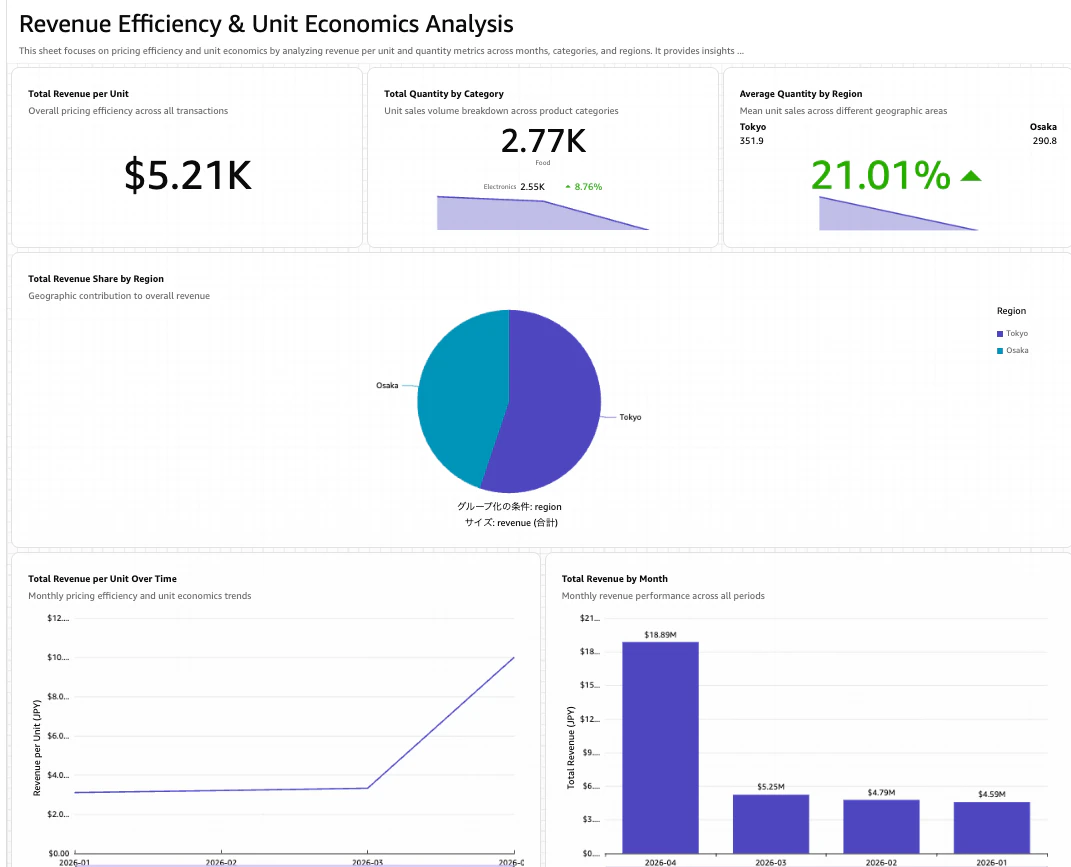Click the 290.8 Osaka average value
This screenshot has height=867, width=1071.
[1044, 141]
